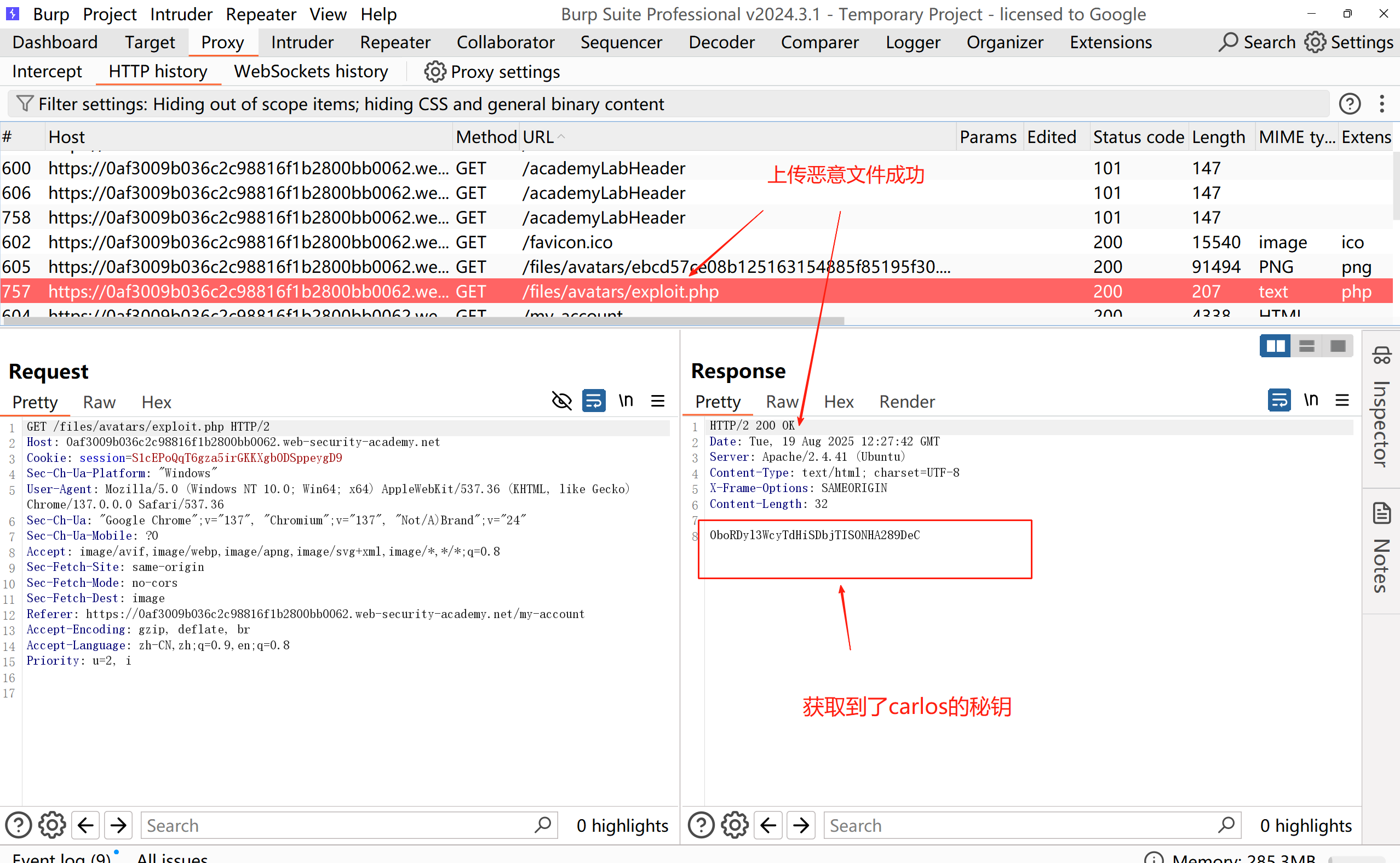1400x863 pixels.
Task: Toggle show \n characters in the response
Action: (x=1310, y=400)
